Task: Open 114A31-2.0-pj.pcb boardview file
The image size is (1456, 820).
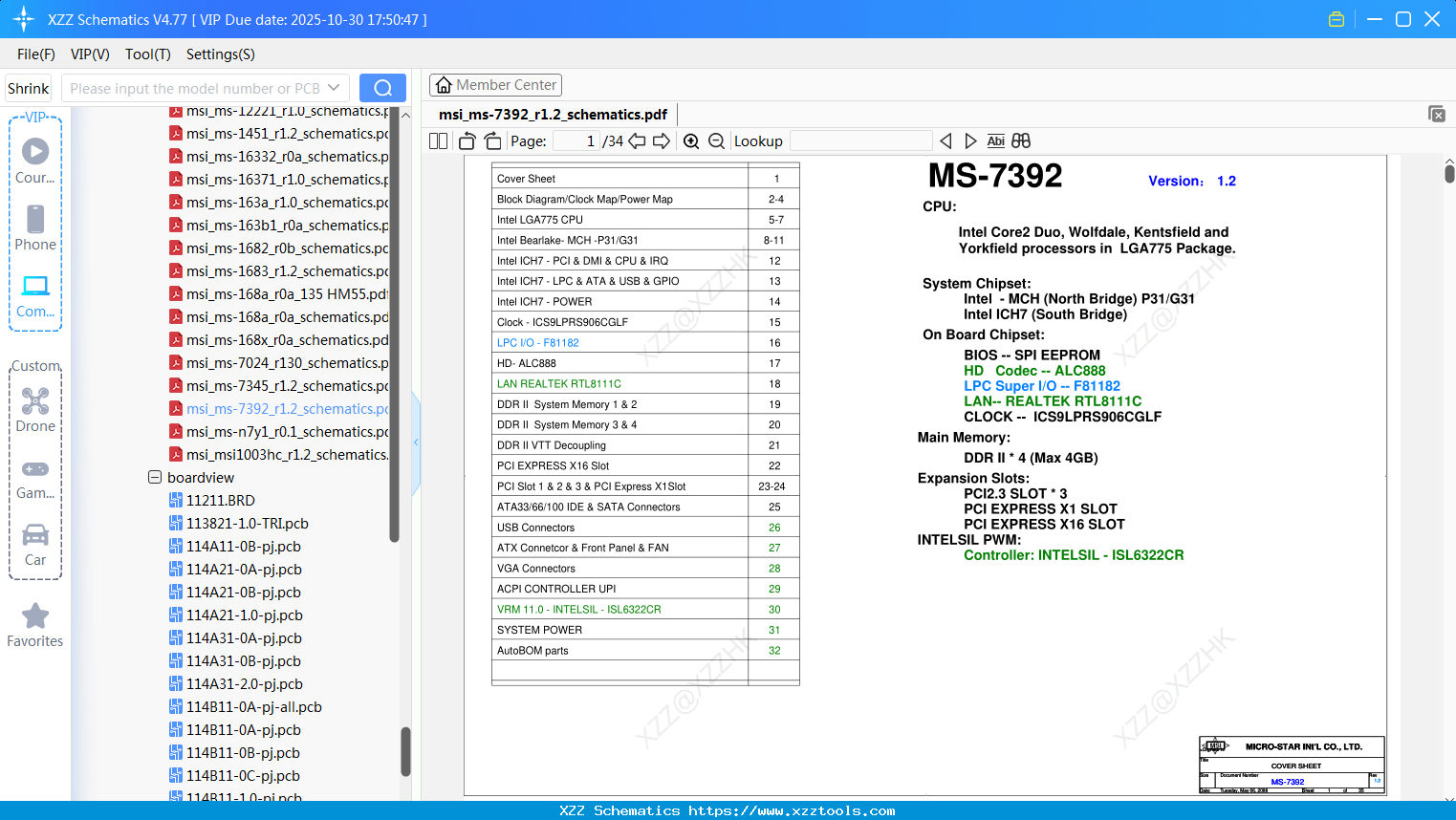Action: 245,684
